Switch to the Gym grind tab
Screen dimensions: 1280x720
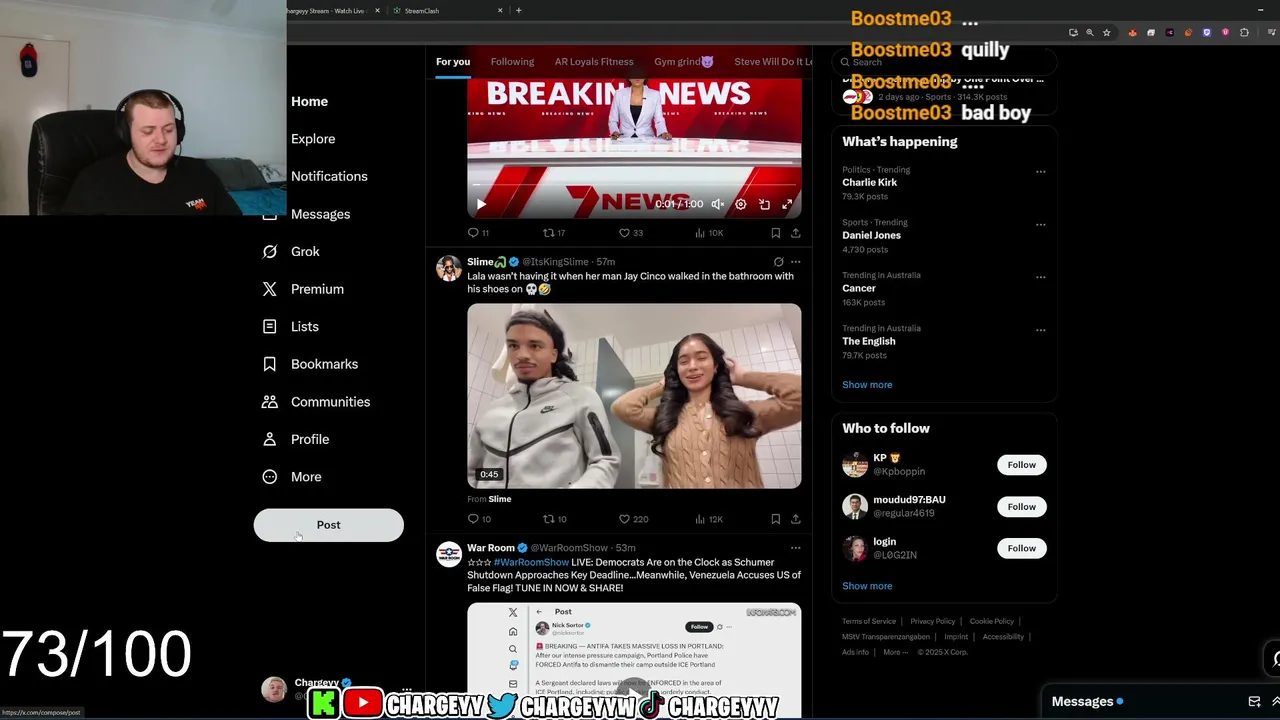pos(684,62)
